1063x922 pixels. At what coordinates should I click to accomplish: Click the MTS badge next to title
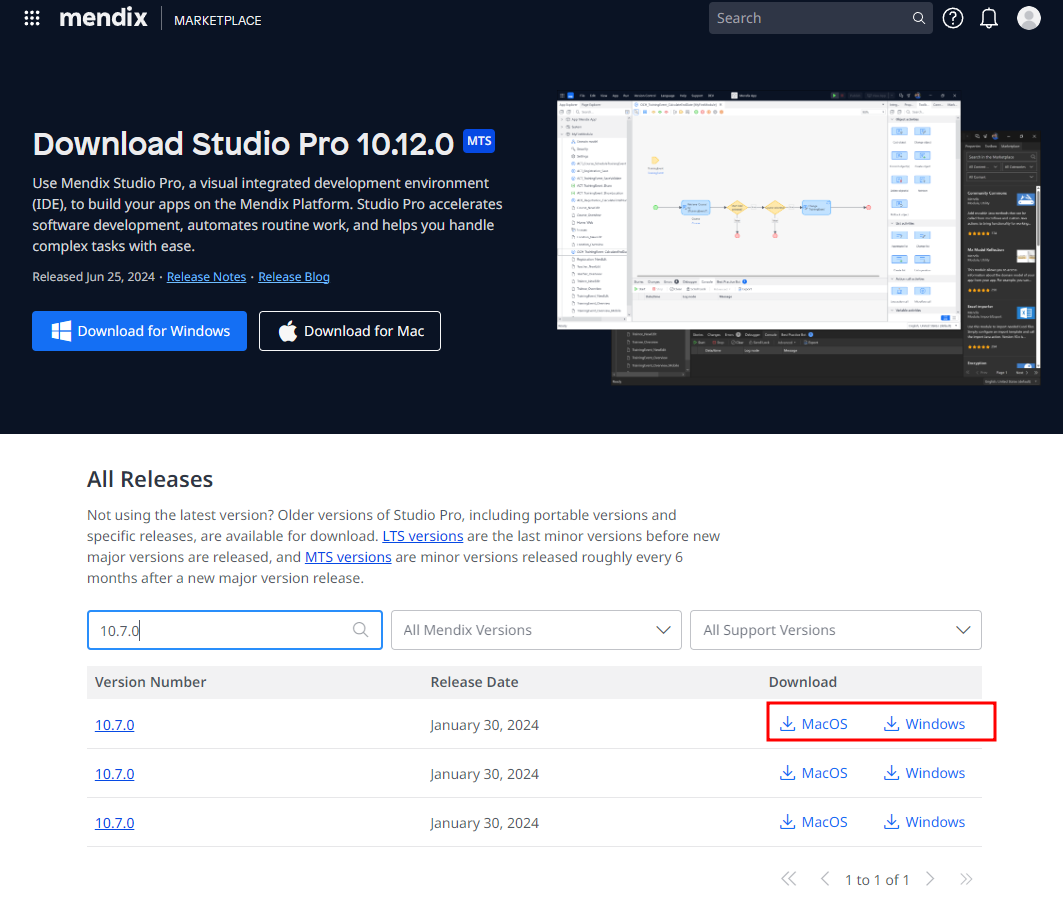point(479,141)
